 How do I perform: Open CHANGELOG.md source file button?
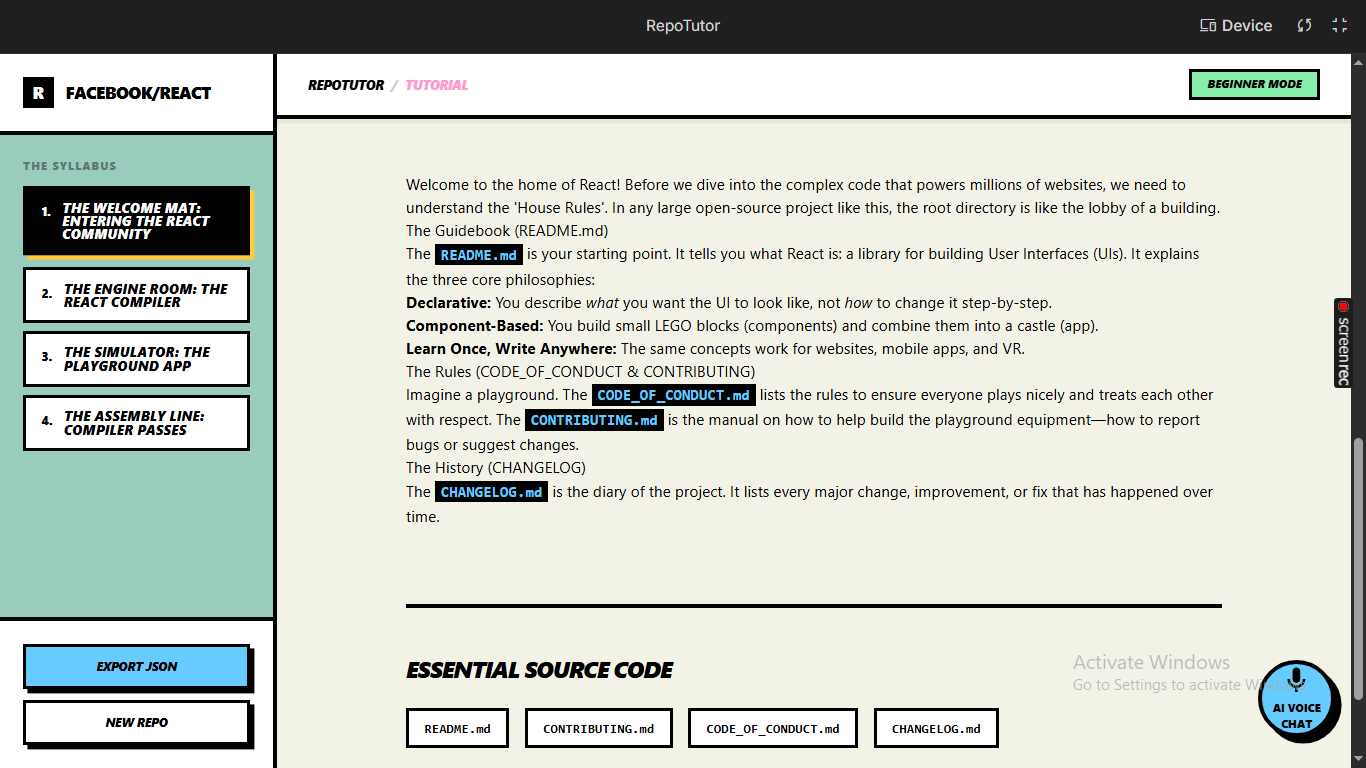(936, 728)
